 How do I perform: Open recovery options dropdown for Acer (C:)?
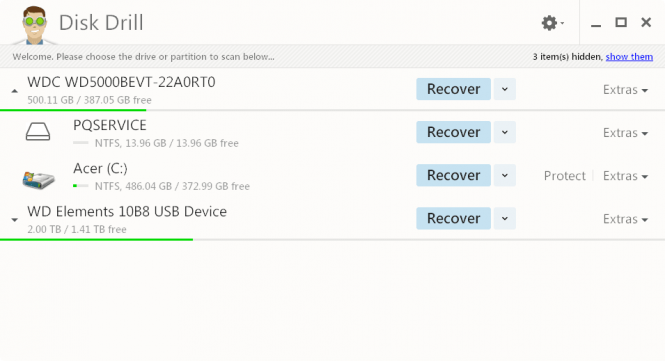505,175
